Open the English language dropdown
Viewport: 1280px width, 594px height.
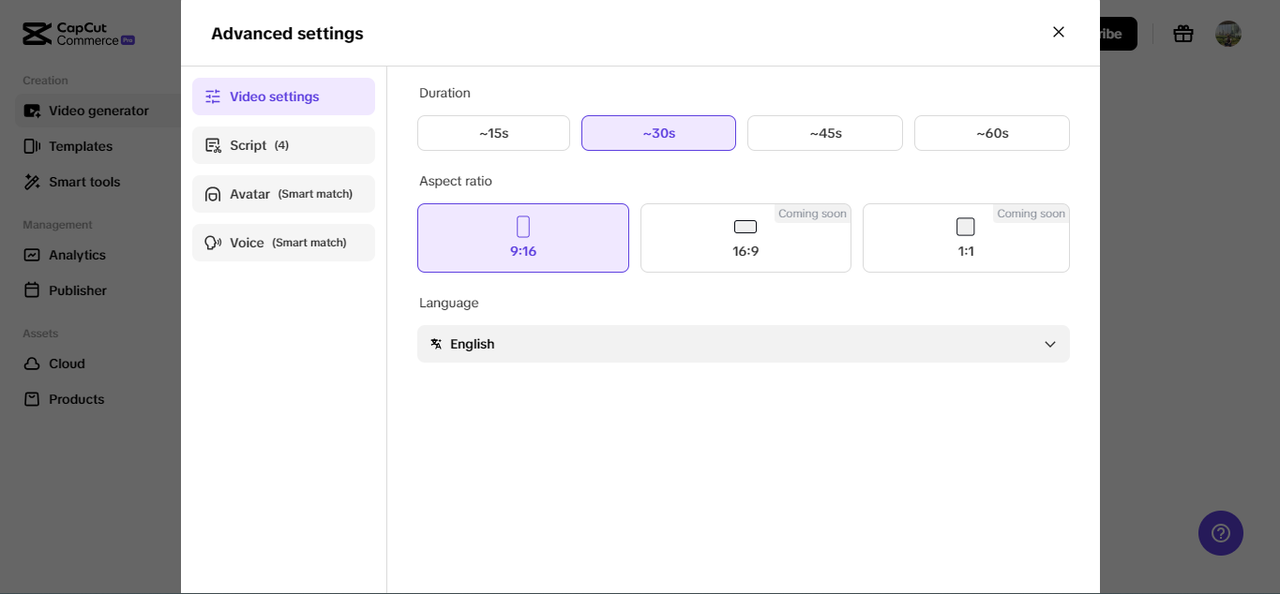(x=743, y=344)
